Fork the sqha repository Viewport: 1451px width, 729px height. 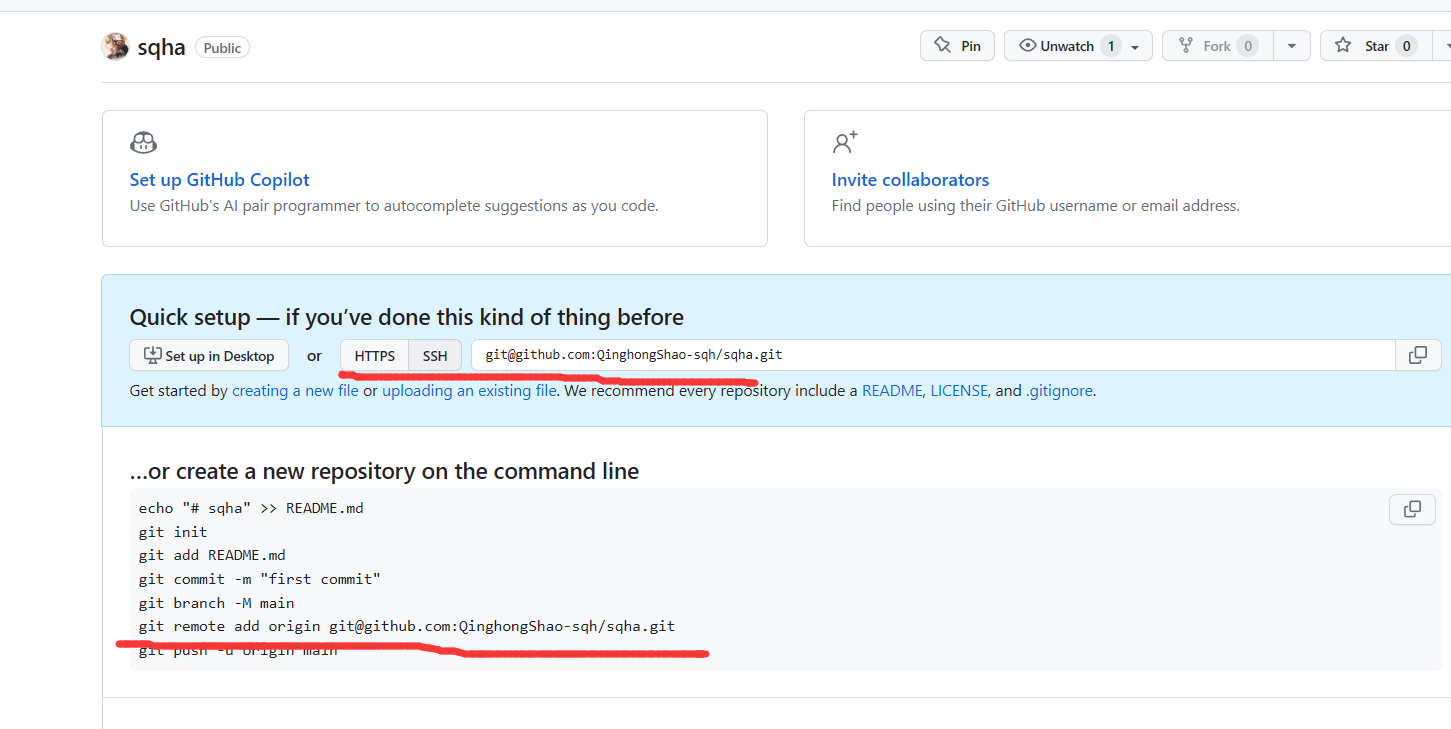click(1217, 46)
